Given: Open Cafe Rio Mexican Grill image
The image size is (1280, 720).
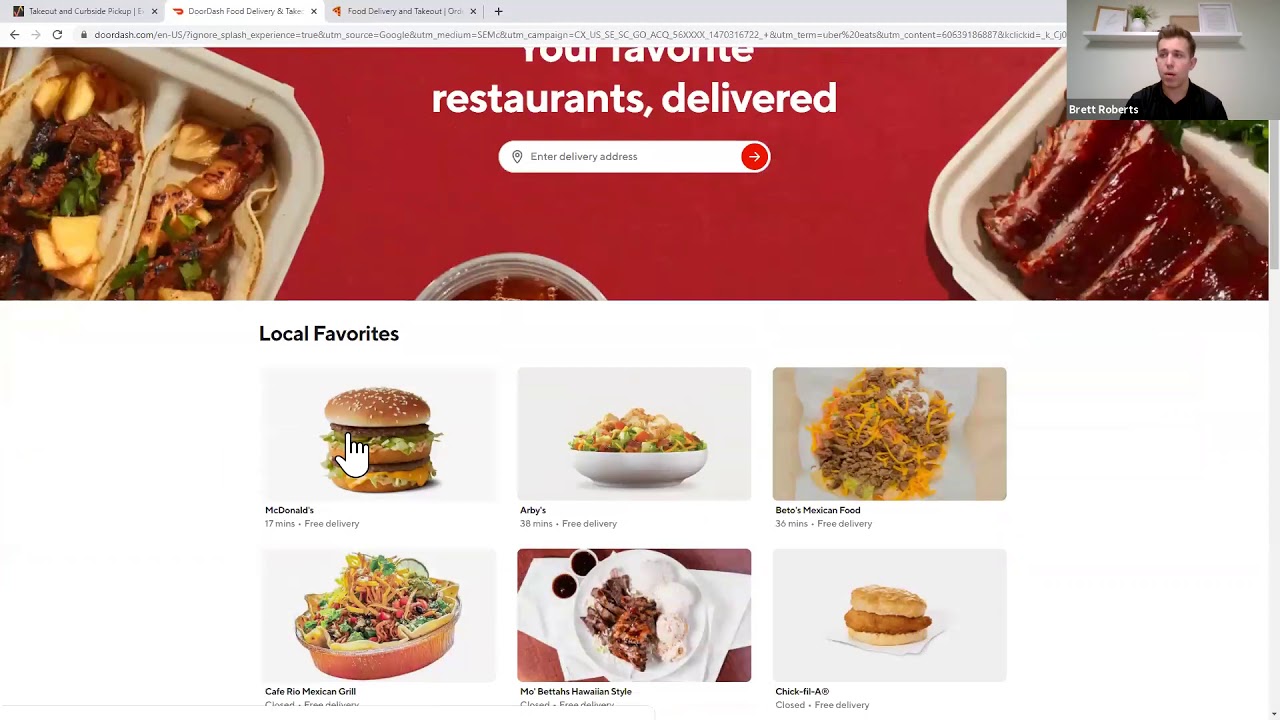Looking at the screenshot, I should (378, 615).
